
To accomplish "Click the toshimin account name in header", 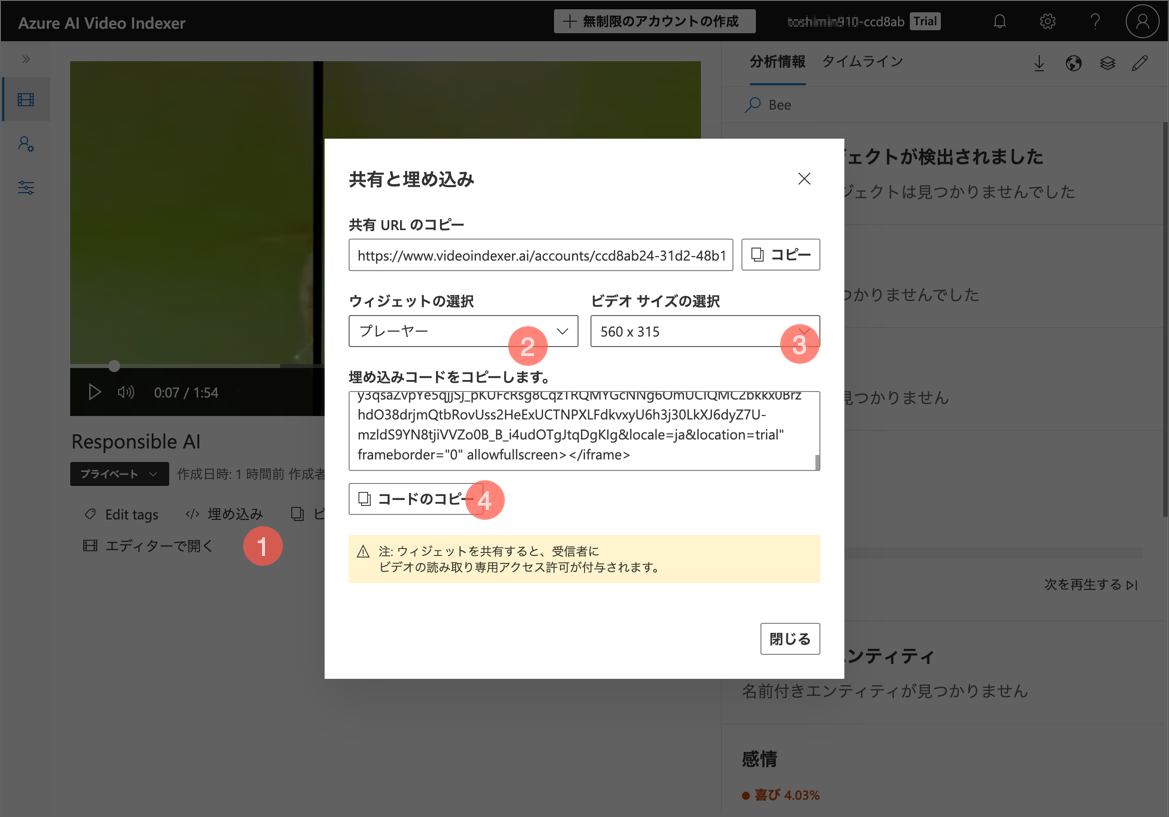I will 845,22.
